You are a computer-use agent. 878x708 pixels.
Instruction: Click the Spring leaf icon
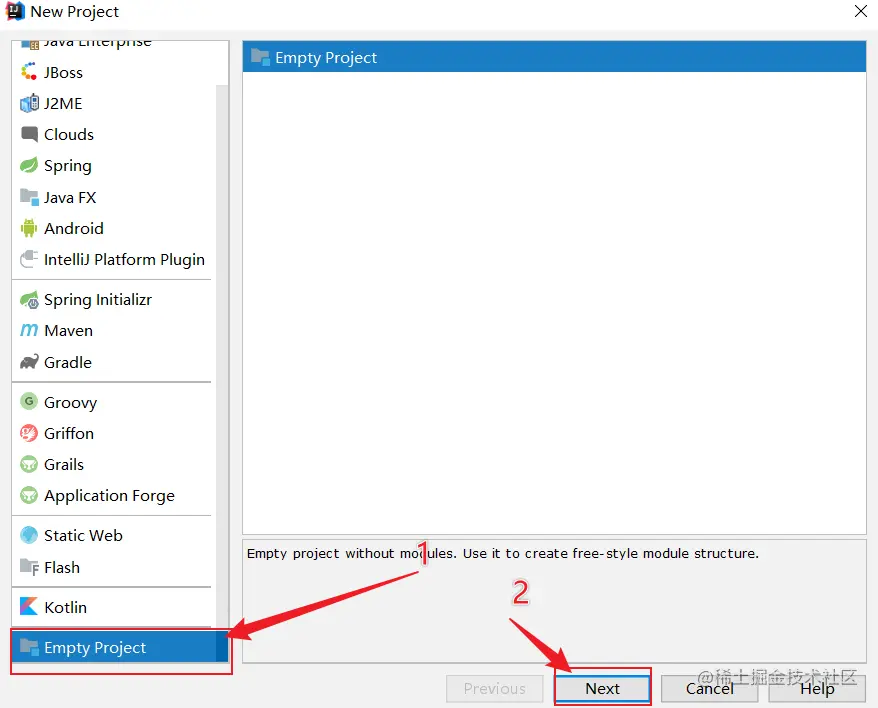pyautogui.click(x=29, y=165)
